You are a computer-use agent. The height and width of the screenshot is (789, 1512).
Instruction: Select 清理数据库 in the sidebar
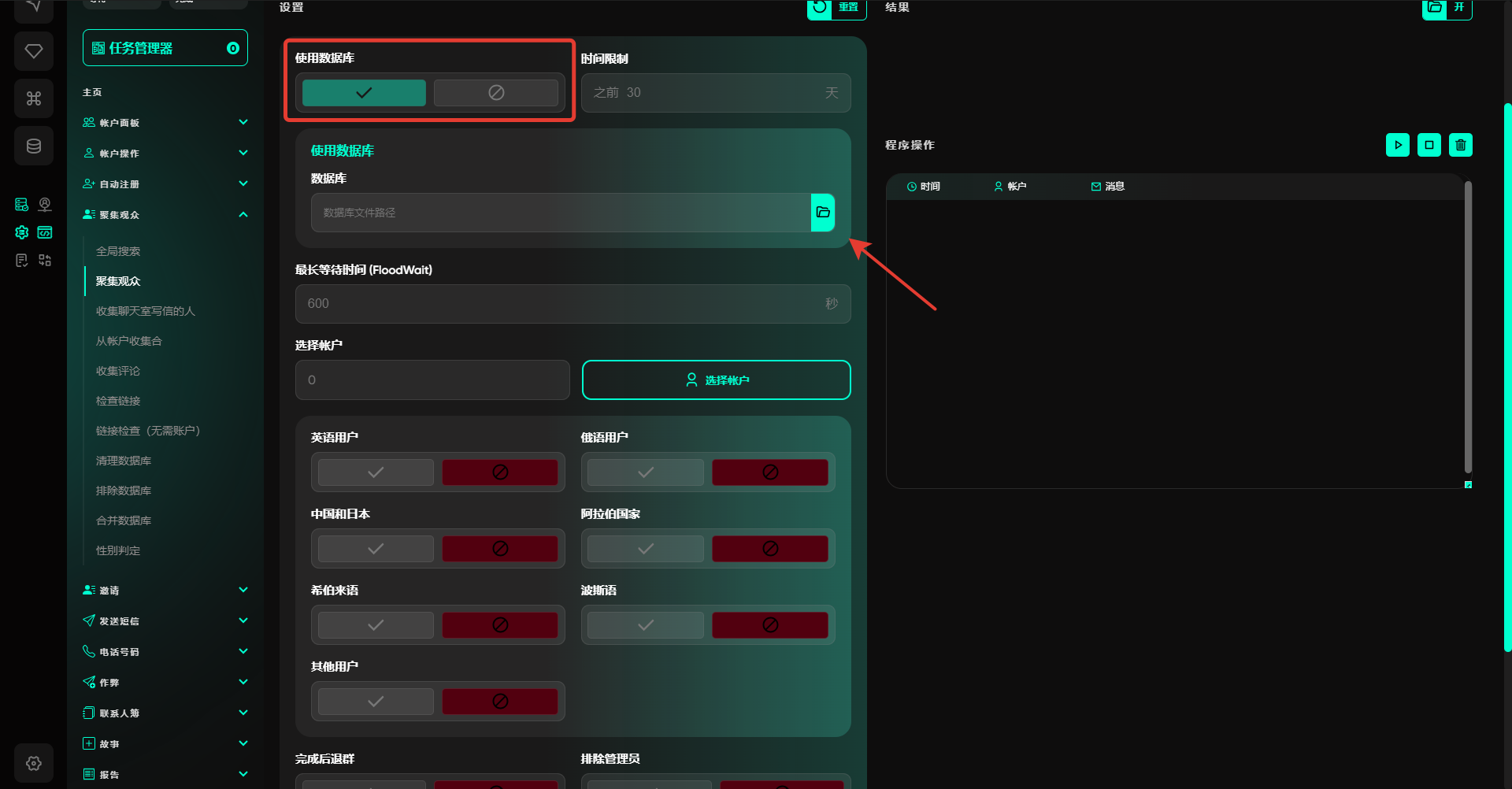pos(124,461)
